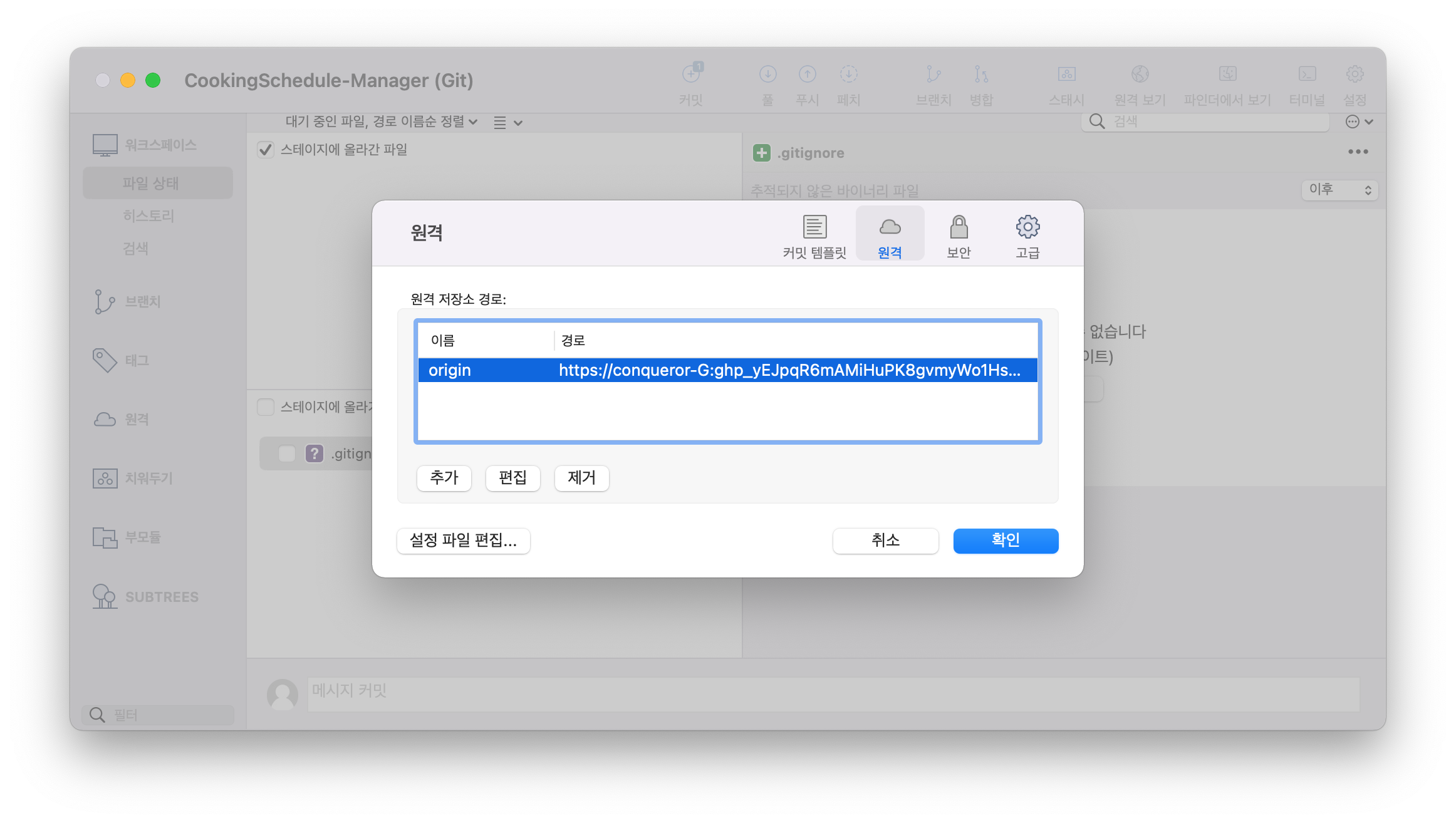
Task: Click the Merge toolbar icon
Action: pos(981,75)
